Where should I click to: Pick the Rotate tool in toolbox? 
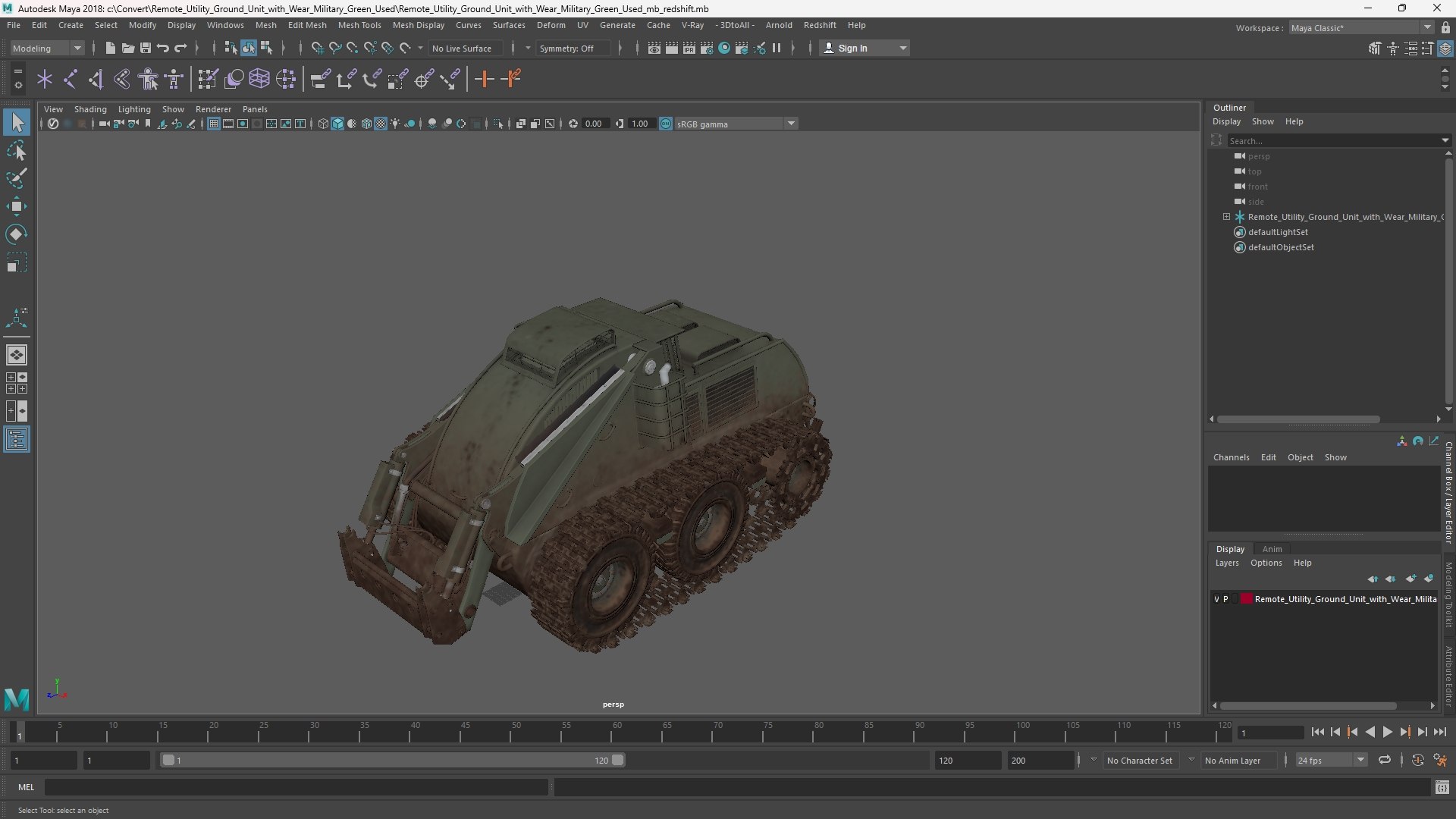click(x=17, y=234)
